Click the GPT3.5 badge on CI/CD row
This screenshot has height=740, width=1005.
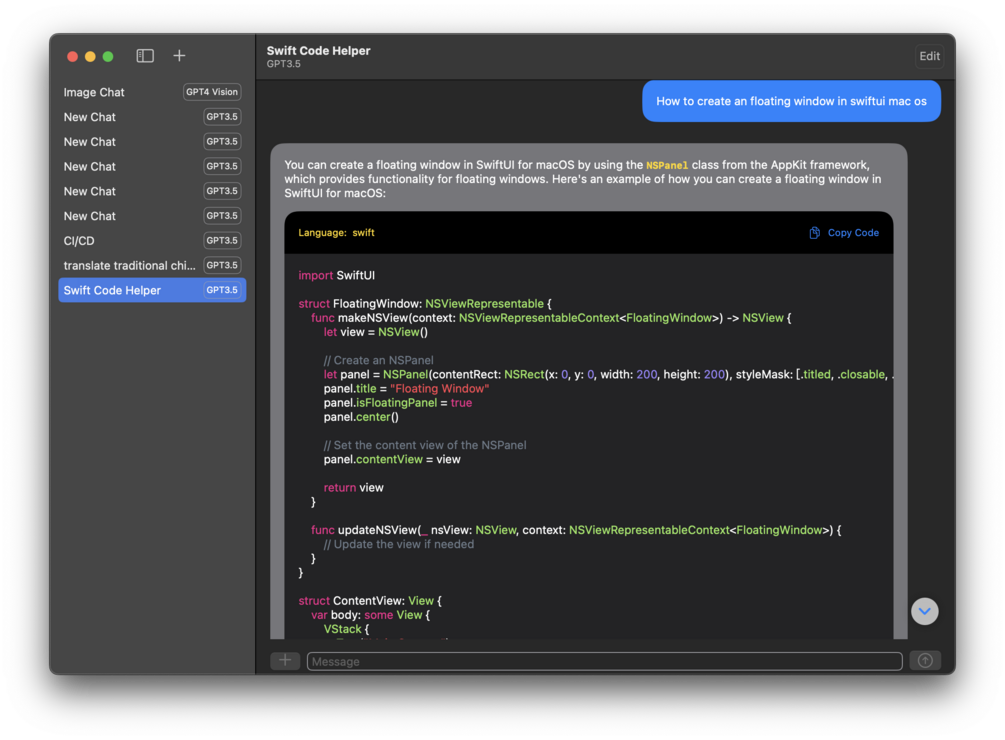click(222, 241)
